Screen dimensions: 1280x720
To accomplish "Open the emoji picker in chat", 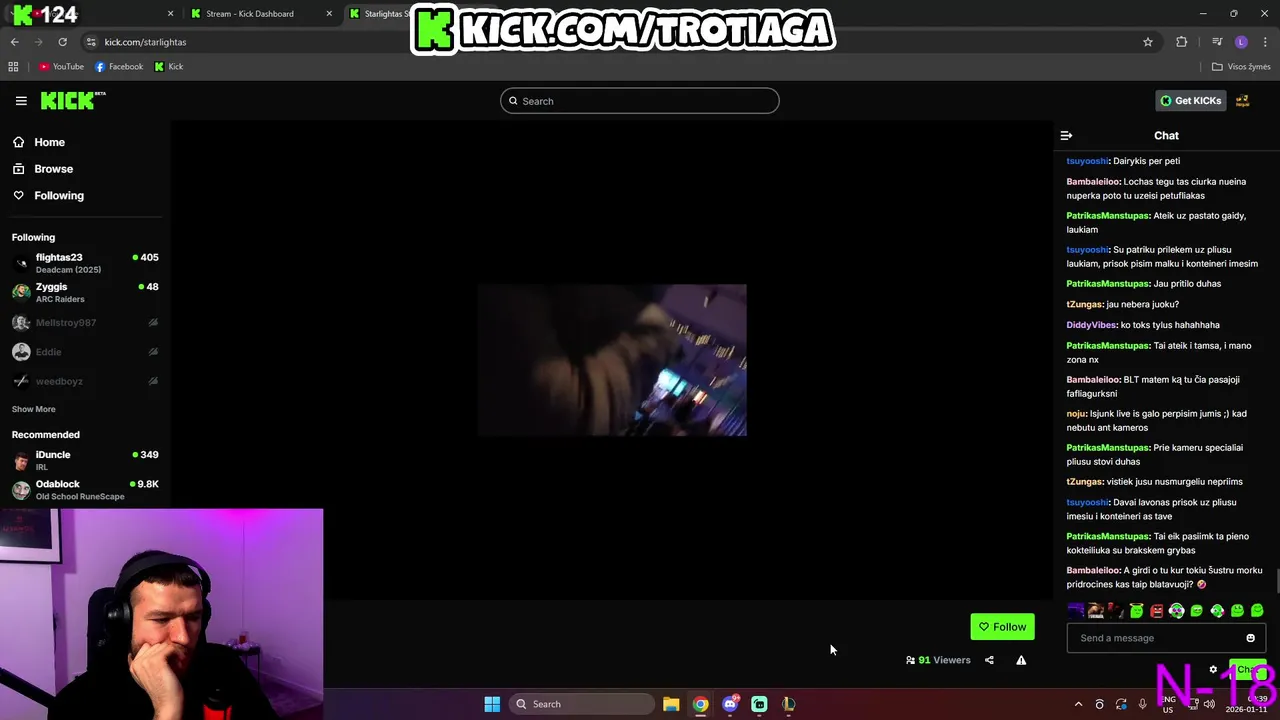I will pyautogui.click(x=1250, y=638).
